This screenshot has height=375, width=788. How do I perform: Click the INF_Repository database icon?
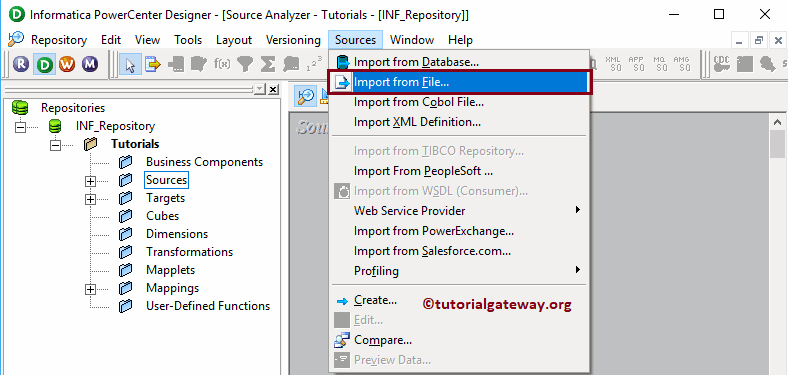pos(54,126)
